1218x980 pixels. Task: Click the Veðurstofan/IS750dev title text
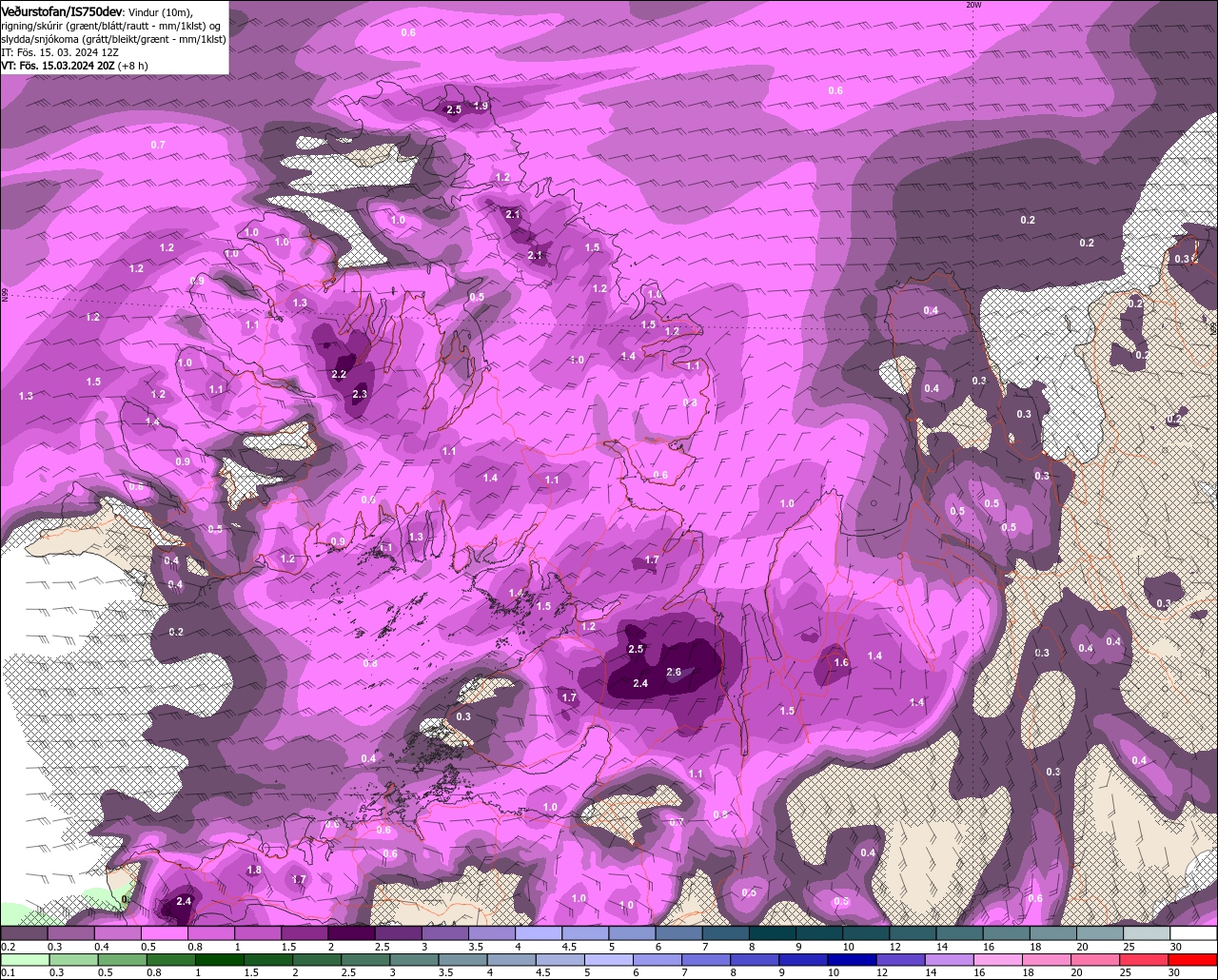(62, 11)
